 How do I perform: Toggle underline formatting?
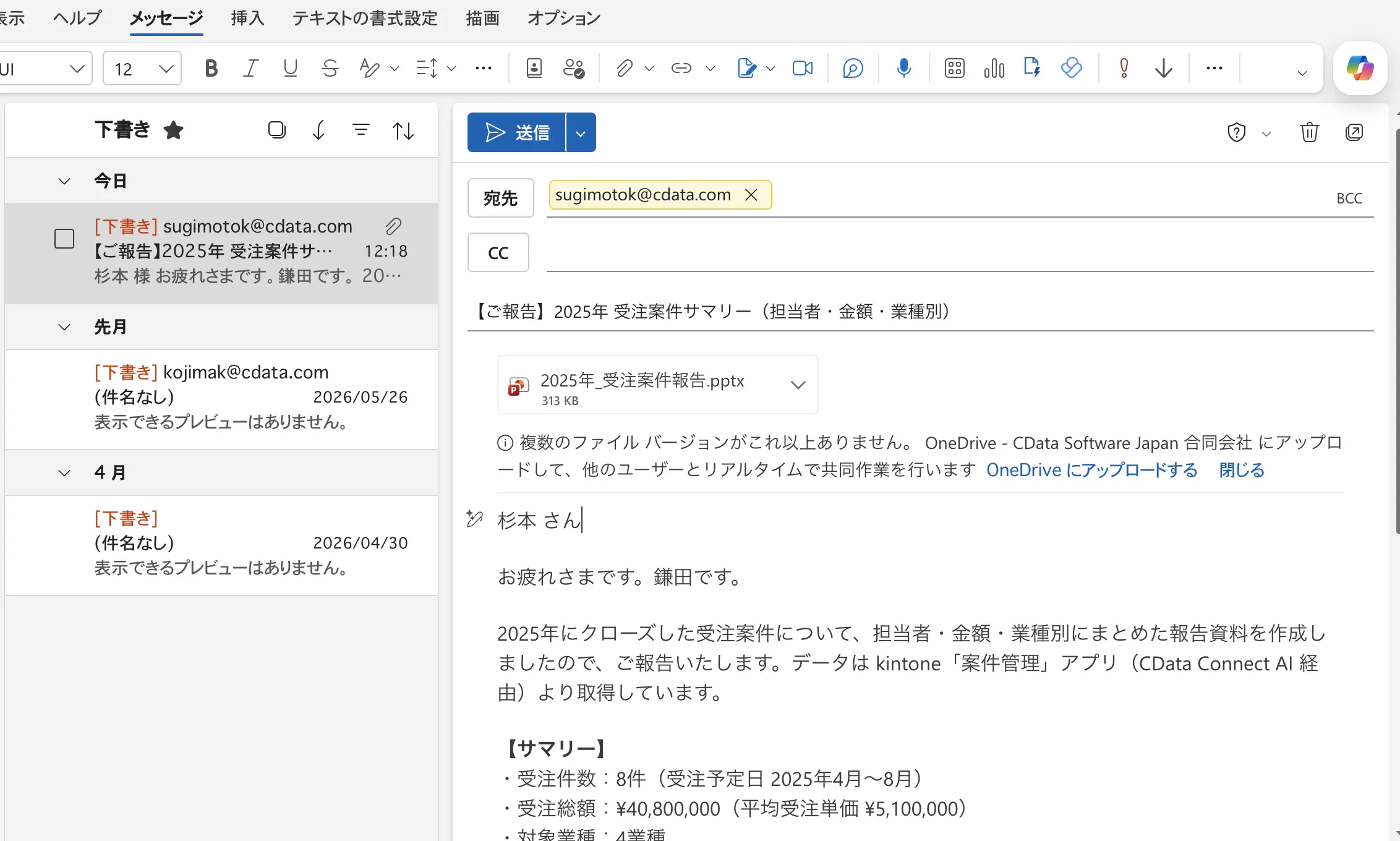(290, 68)
